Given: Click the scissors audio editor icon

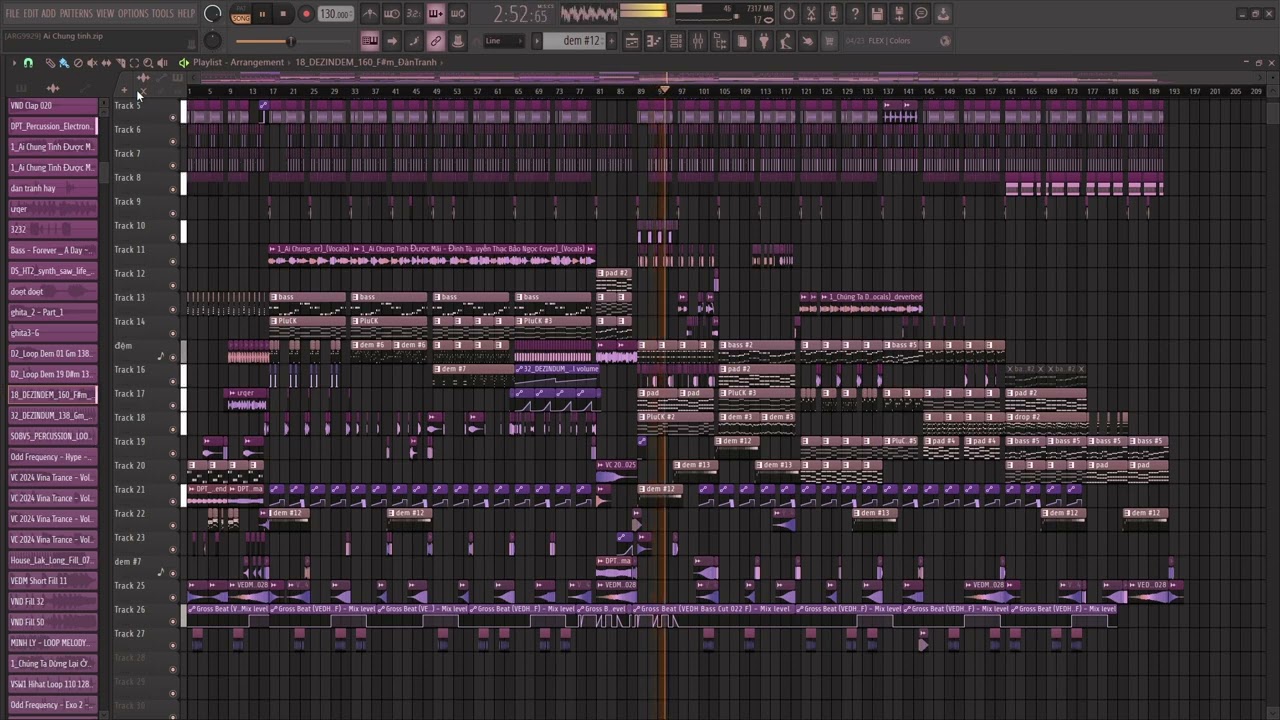Looking at the screenshot, I should [810, 14].
